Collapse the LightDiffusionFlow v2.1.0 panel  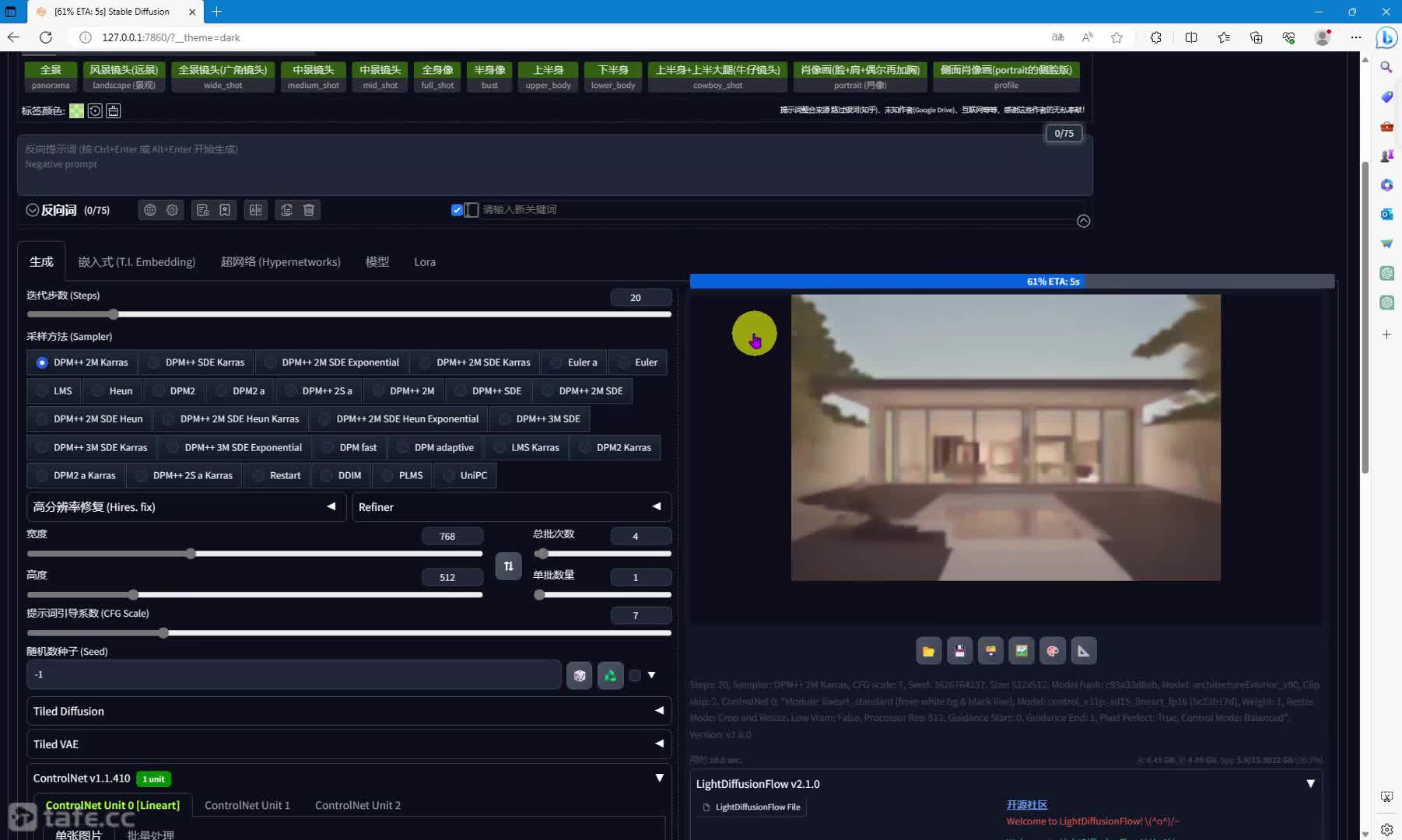1310,784
